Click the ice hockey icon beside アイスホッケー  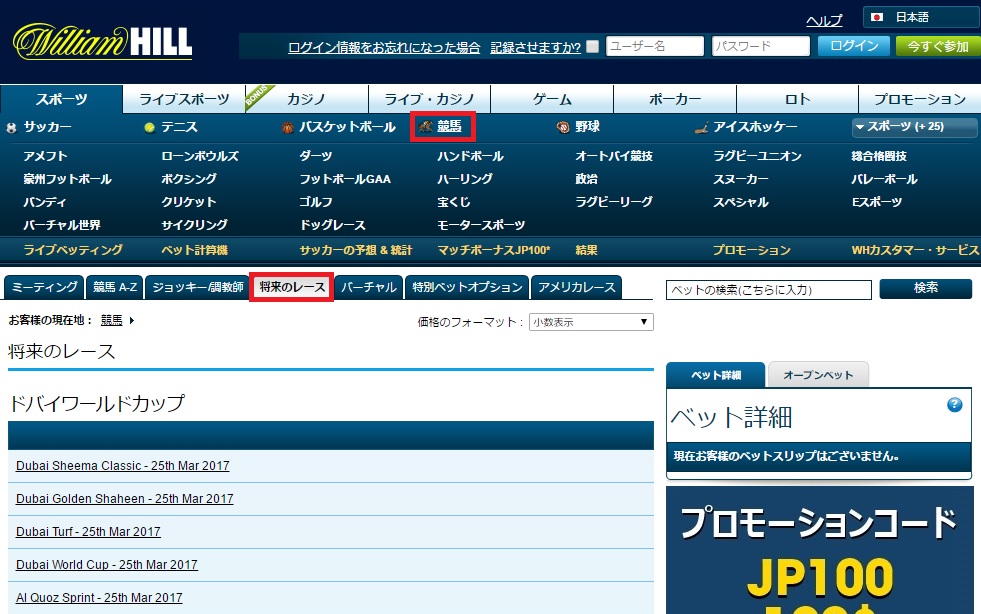(701, 128)
